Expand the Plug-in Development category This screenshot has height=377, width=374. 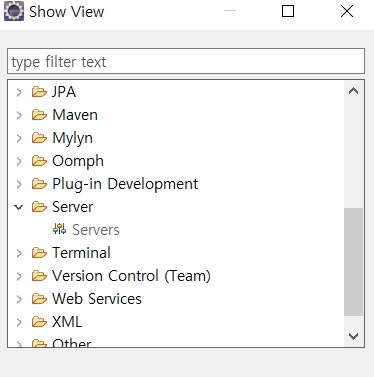(x=19, y=184)
